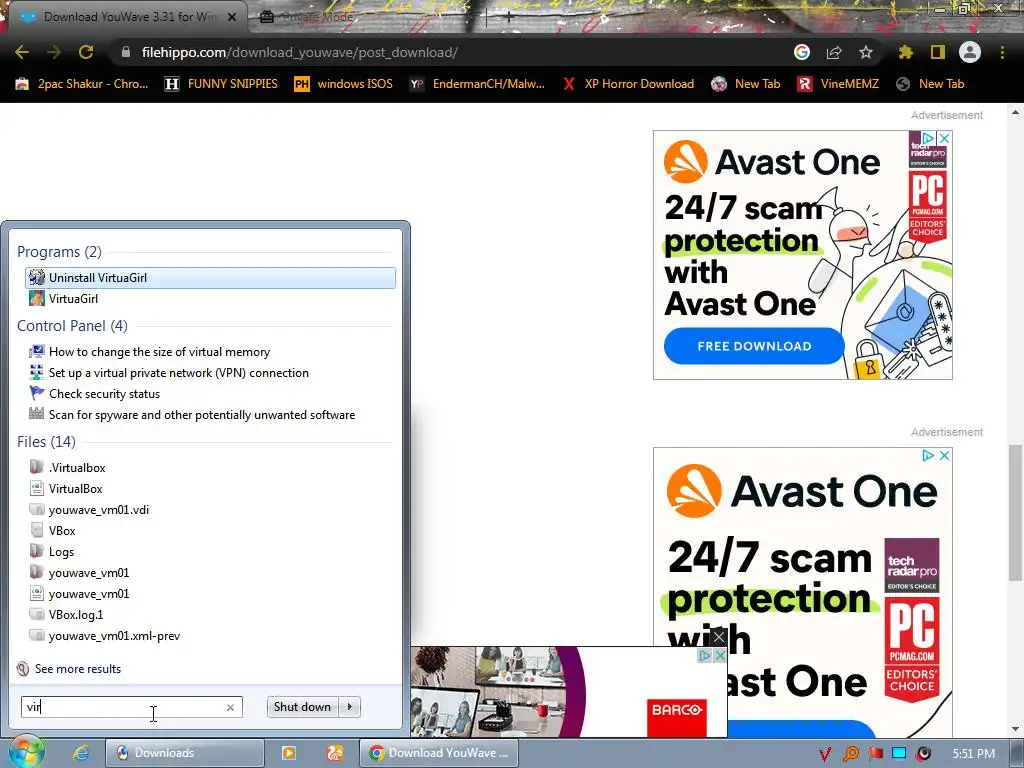Open Scan for spyware item
The width and height of the screenshot is (1024, 768).
pyautogui.click(x=210, y=414)
